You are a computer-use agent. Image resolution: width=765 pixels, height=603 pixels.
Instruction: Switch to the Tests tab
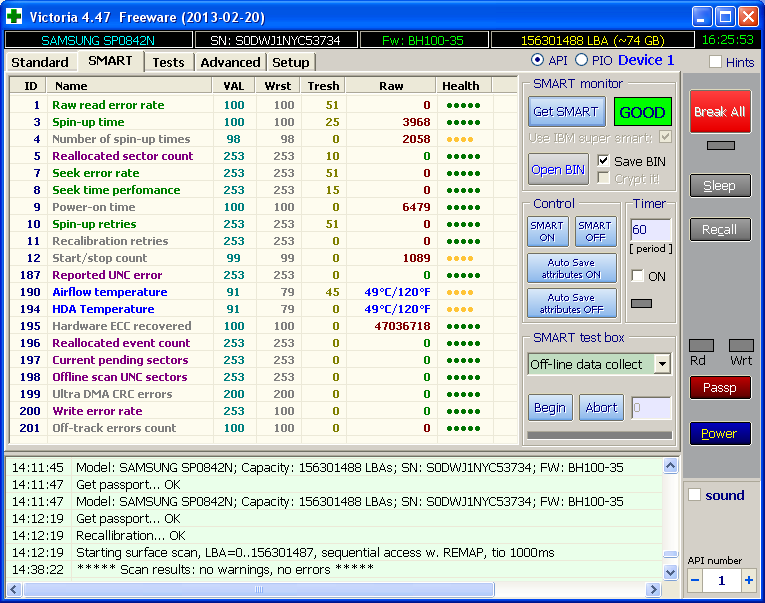168,62
